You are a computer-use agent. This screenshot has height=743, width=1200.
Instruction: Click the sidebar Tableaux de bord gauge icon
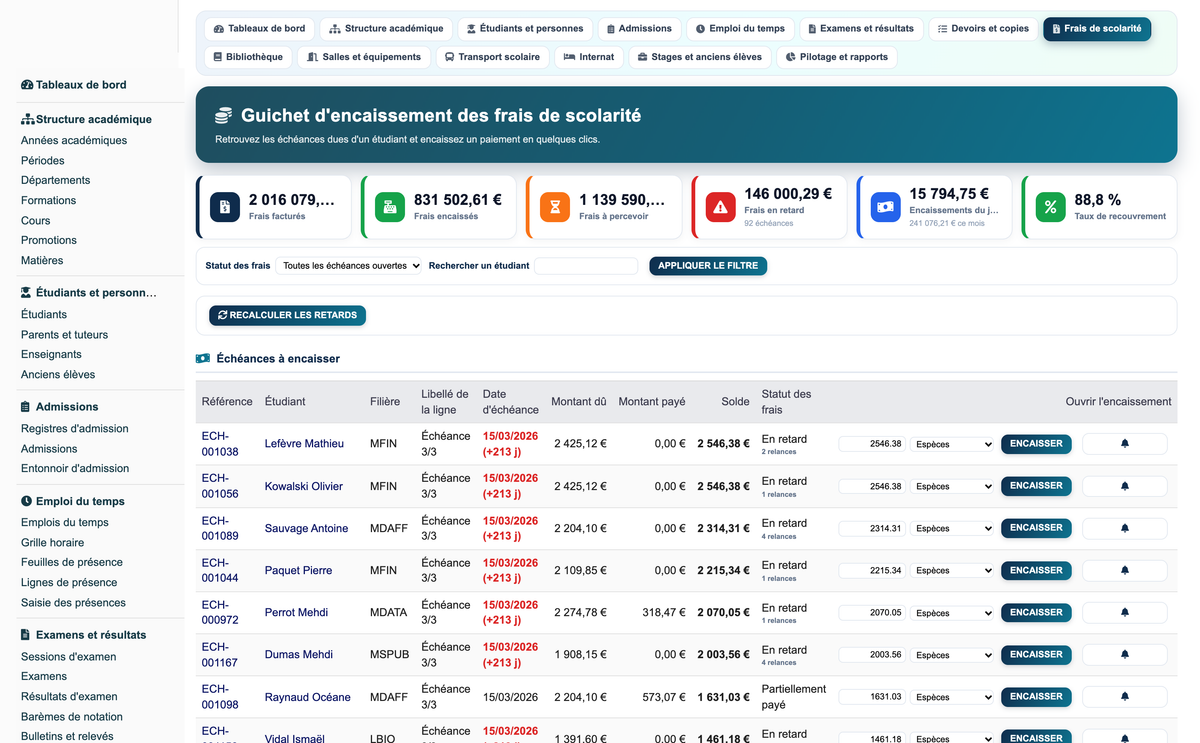pyautogui.click(x=27, y=85)
